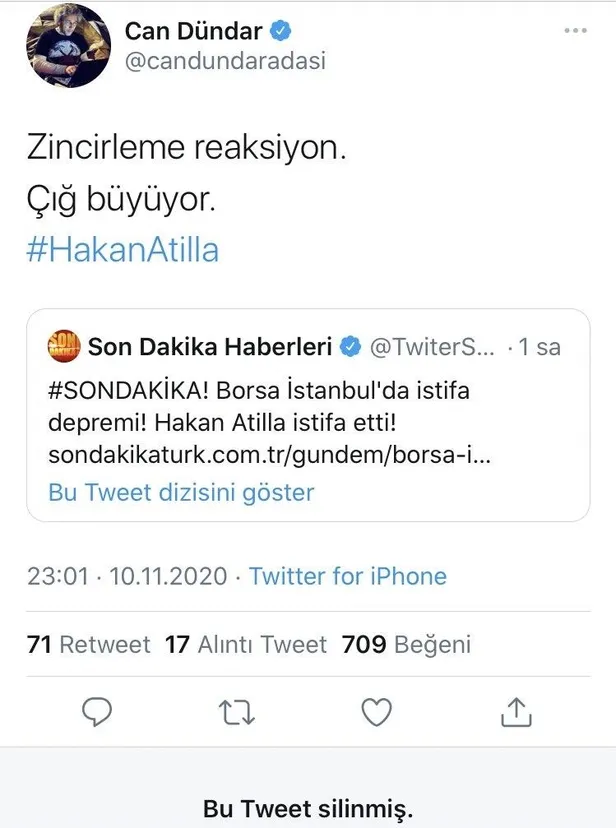Open the tweet options with the three dots

tap(575, 31)
